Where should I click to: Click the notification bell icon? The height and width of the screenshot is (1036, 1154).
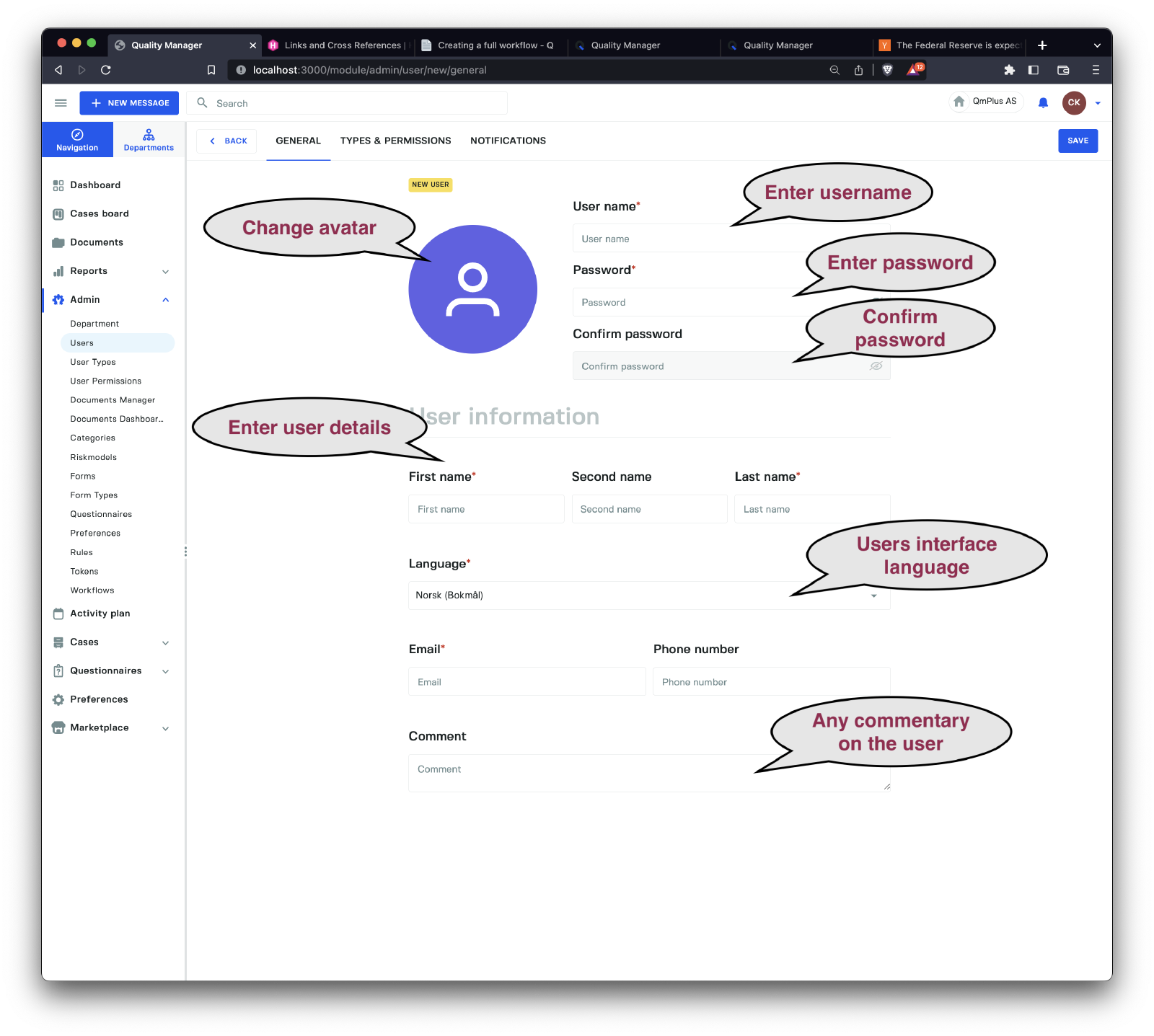(1043, 103)
